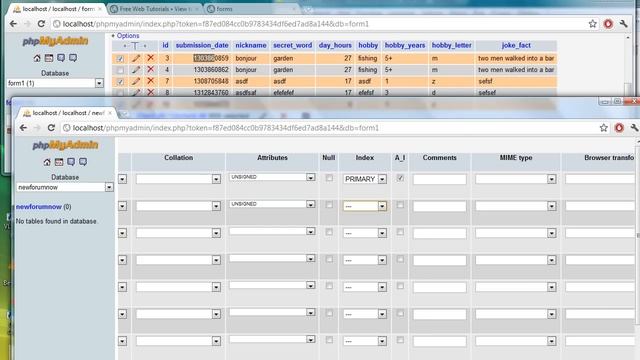Sort by secret_word column header
Image resolution: width=640 pixels, height=360 pixels.
[292, 45]
